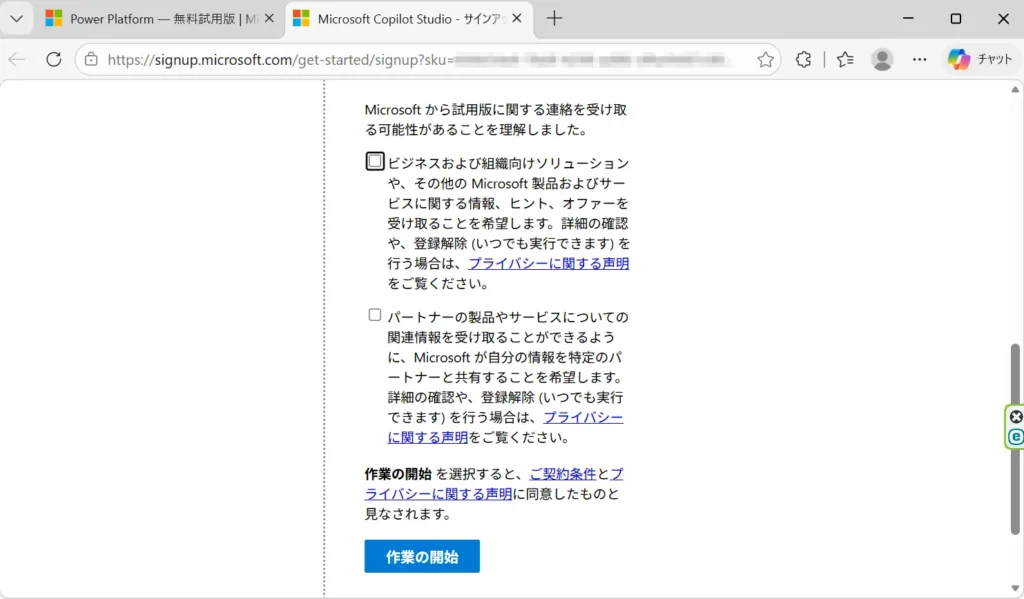Open the favorites list icon
This screenshot has height=599, width=1024.
click(x=845, y=60)
